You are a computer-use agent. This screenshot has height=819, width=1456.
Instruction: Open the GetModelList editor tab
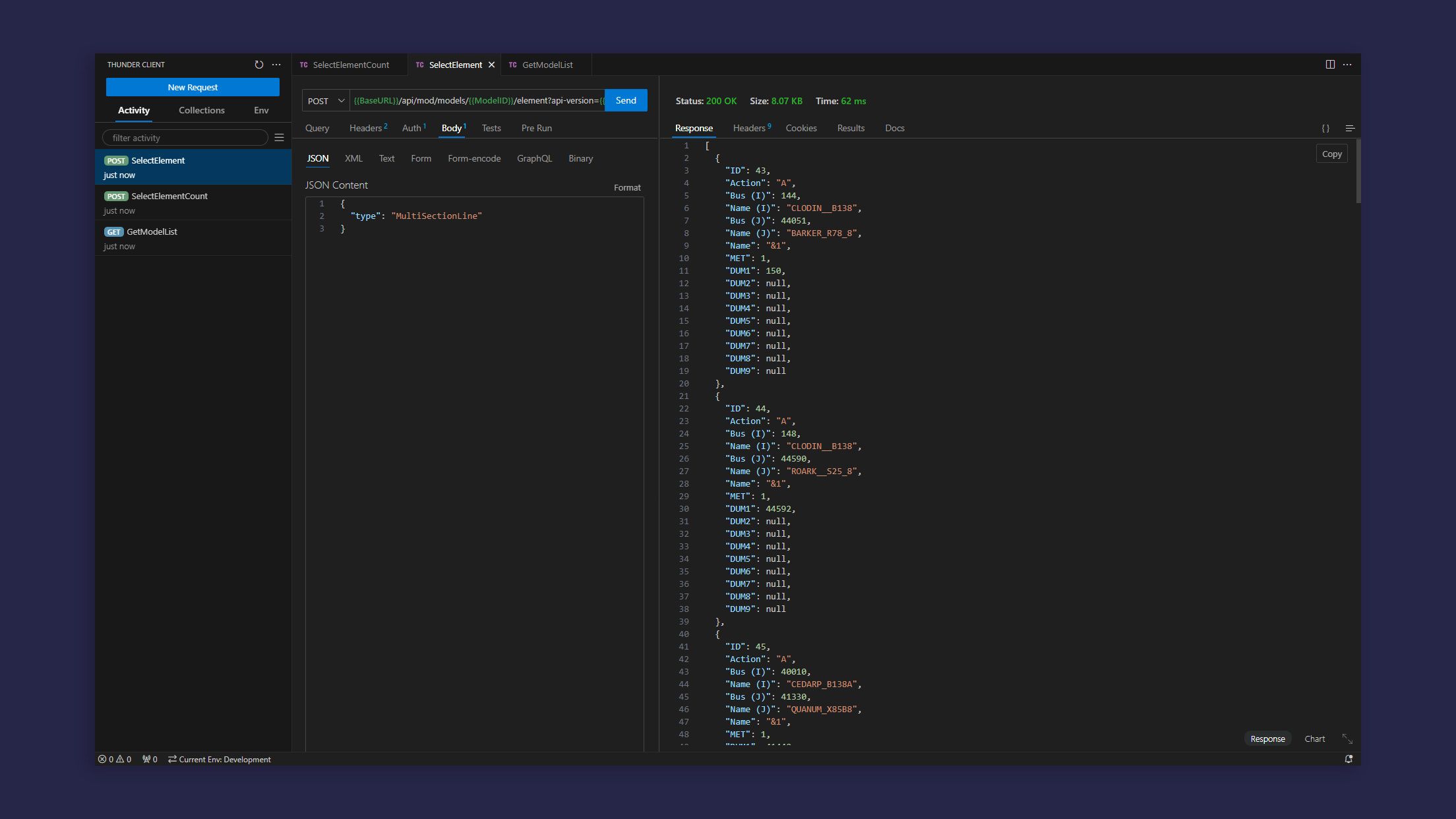pos(547,65)
